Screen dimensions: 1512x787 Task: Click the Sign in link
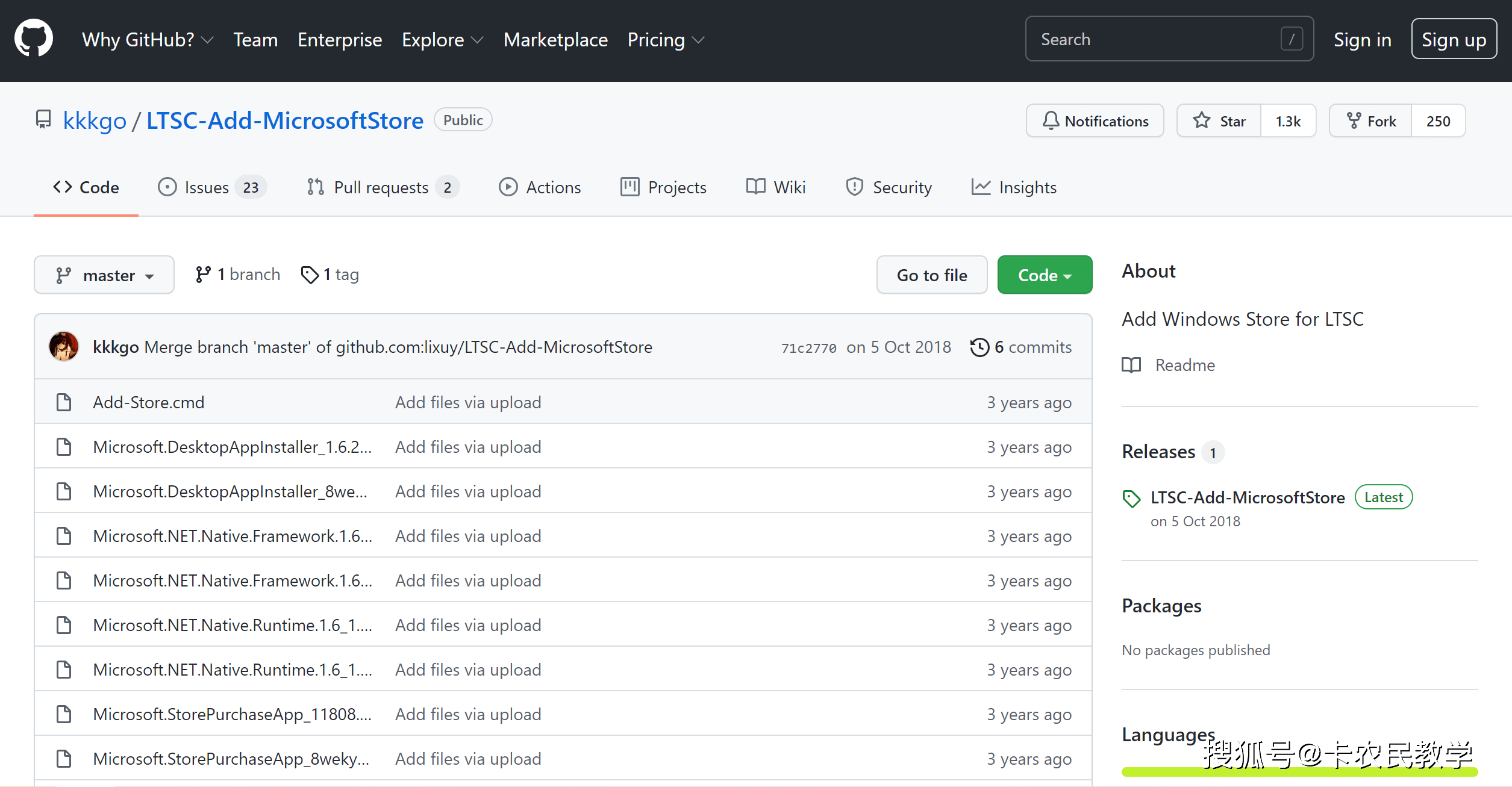tap(1362, 40)
